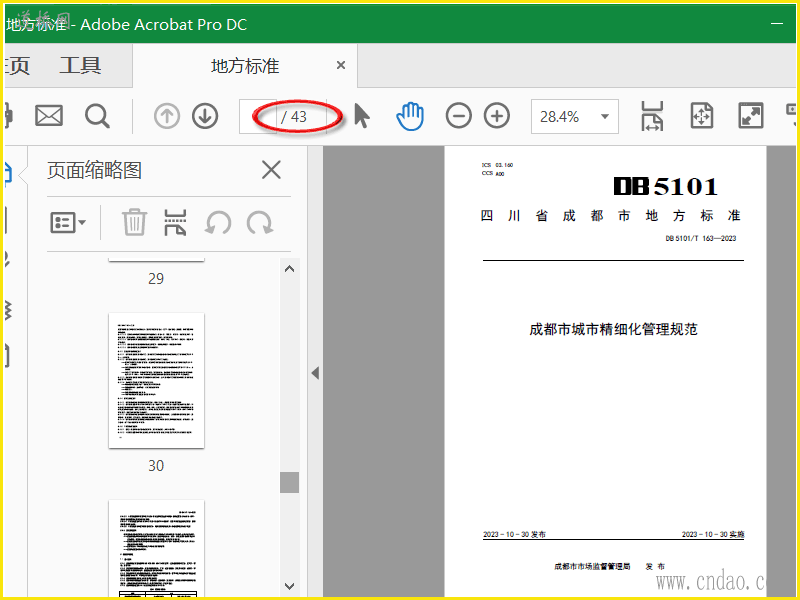Switch to the 地方标准 tab

245,66
